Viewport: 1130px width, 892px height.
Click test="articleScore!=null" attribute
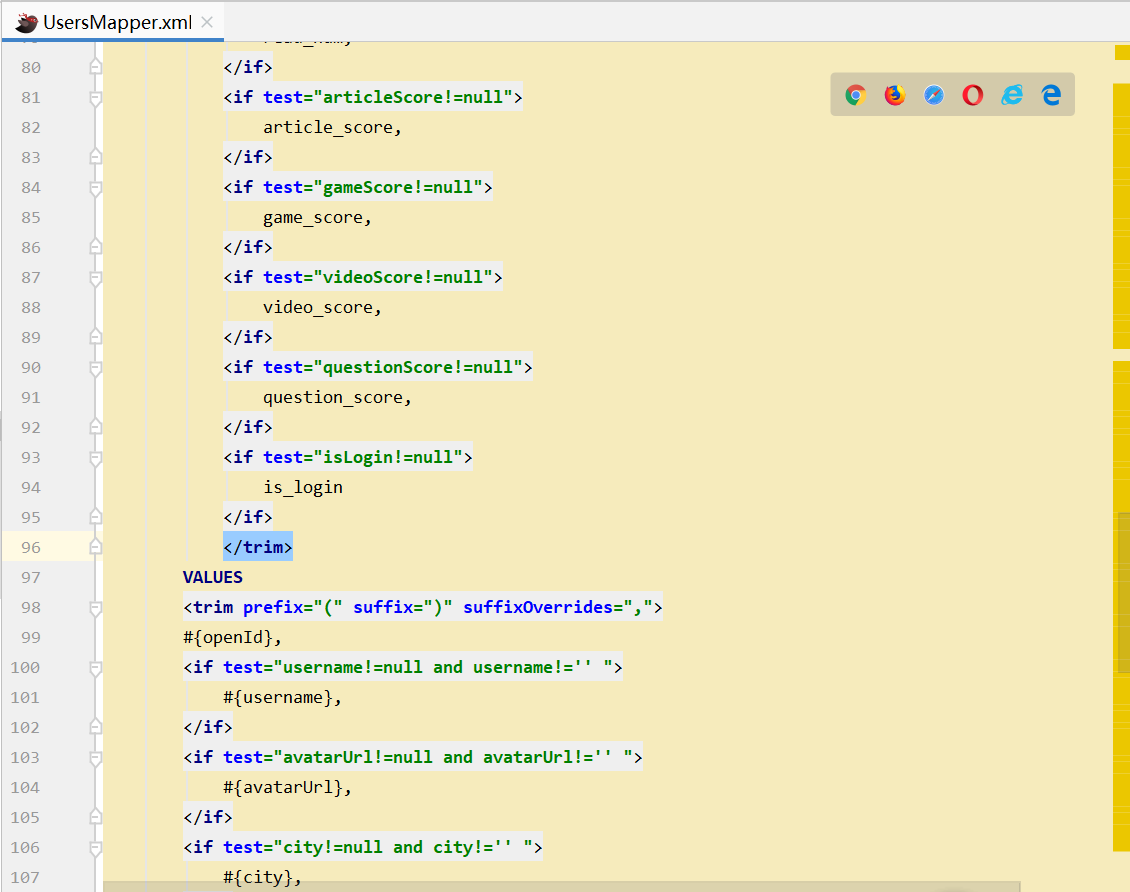(x=388, y=97)
